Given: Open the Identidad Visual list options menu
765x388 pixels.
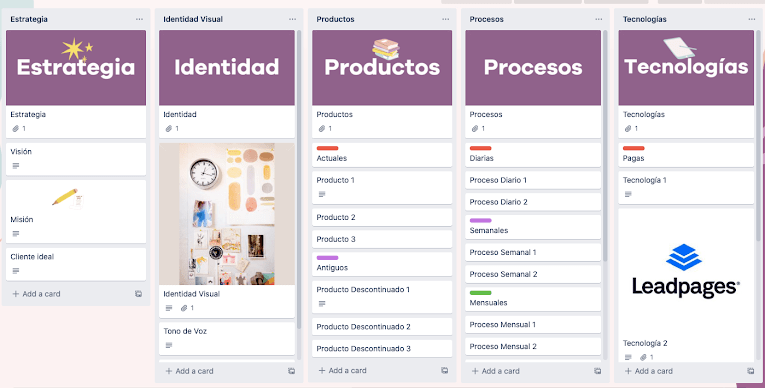Looking at the screenshot, I should (x=292, y=19).
